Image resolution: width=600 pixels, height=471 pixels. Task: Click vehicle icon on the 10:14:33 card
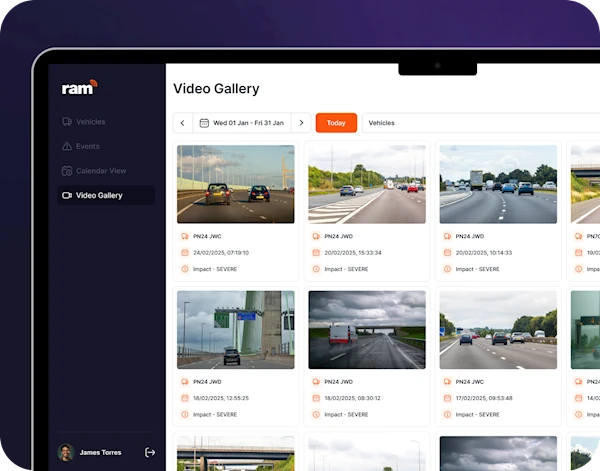[447, 236]
